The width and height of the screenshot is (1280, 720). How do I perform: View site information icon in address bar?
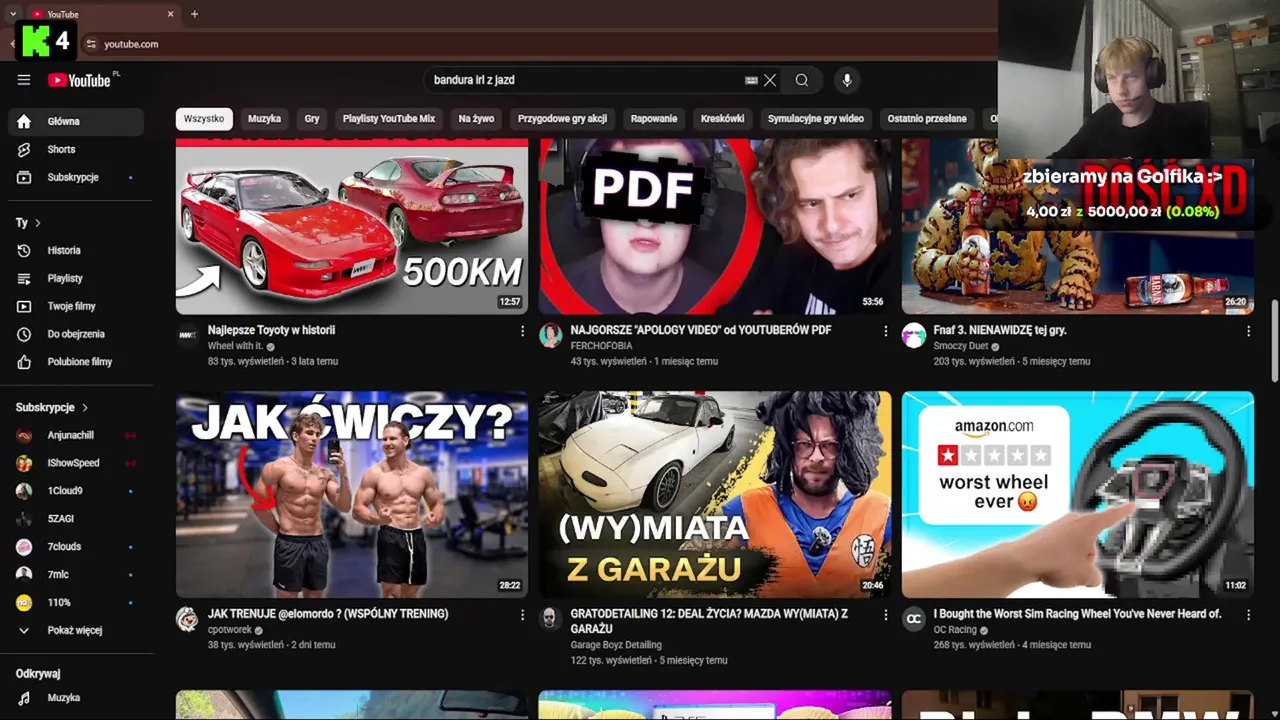(91, 44)
